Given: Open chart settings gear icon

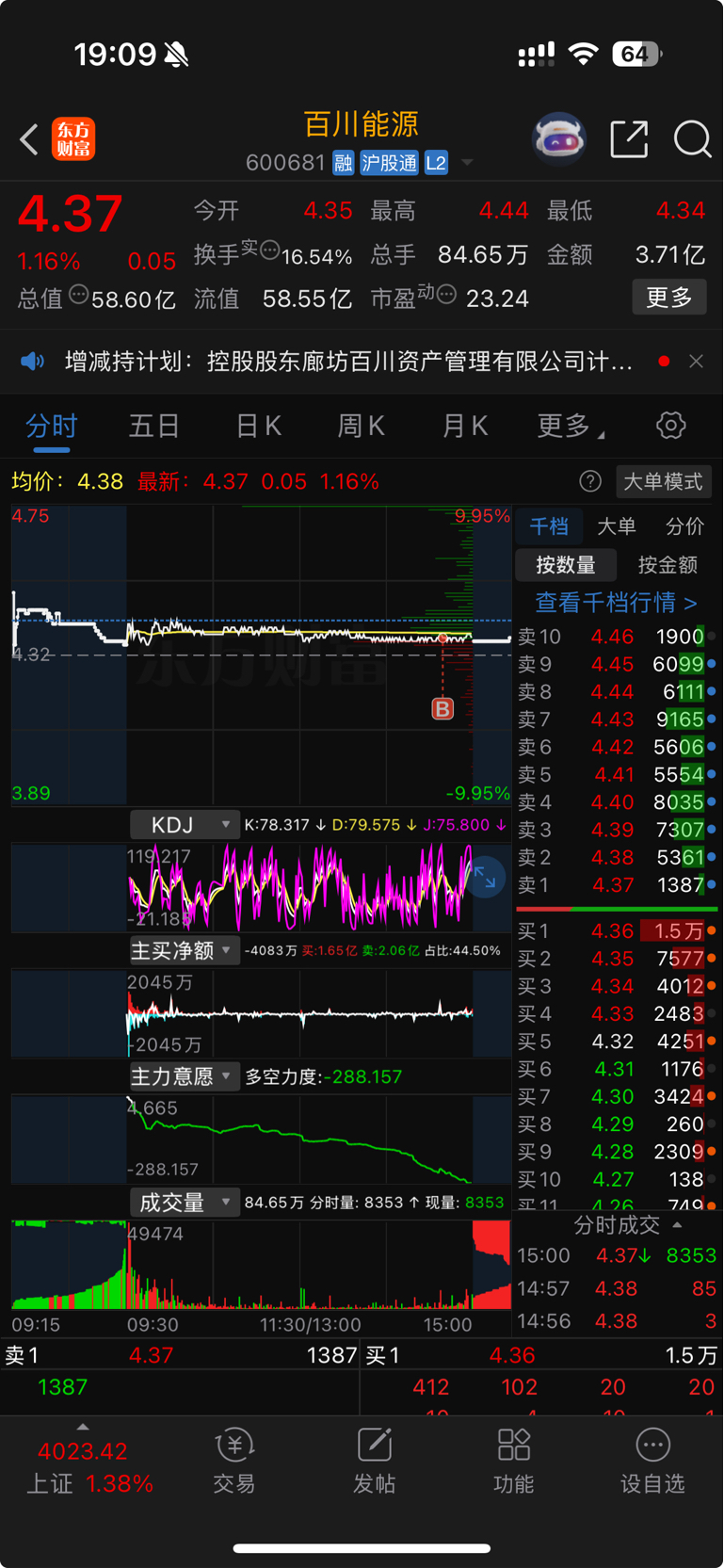Looking at the screenshot, I should click(x=670, y=426).
